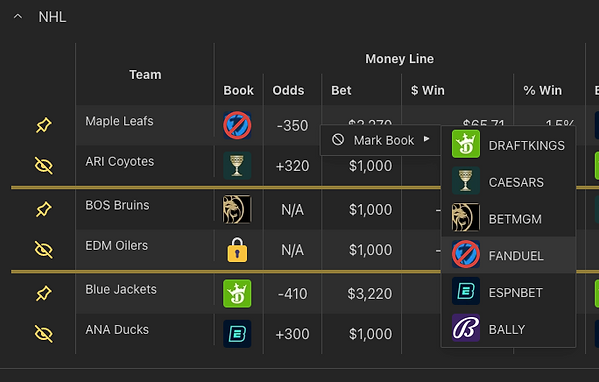Viewport: 599px width, 382px height.
Task: Pin the Blue Jackets row
Action: (x=44, y=293)
